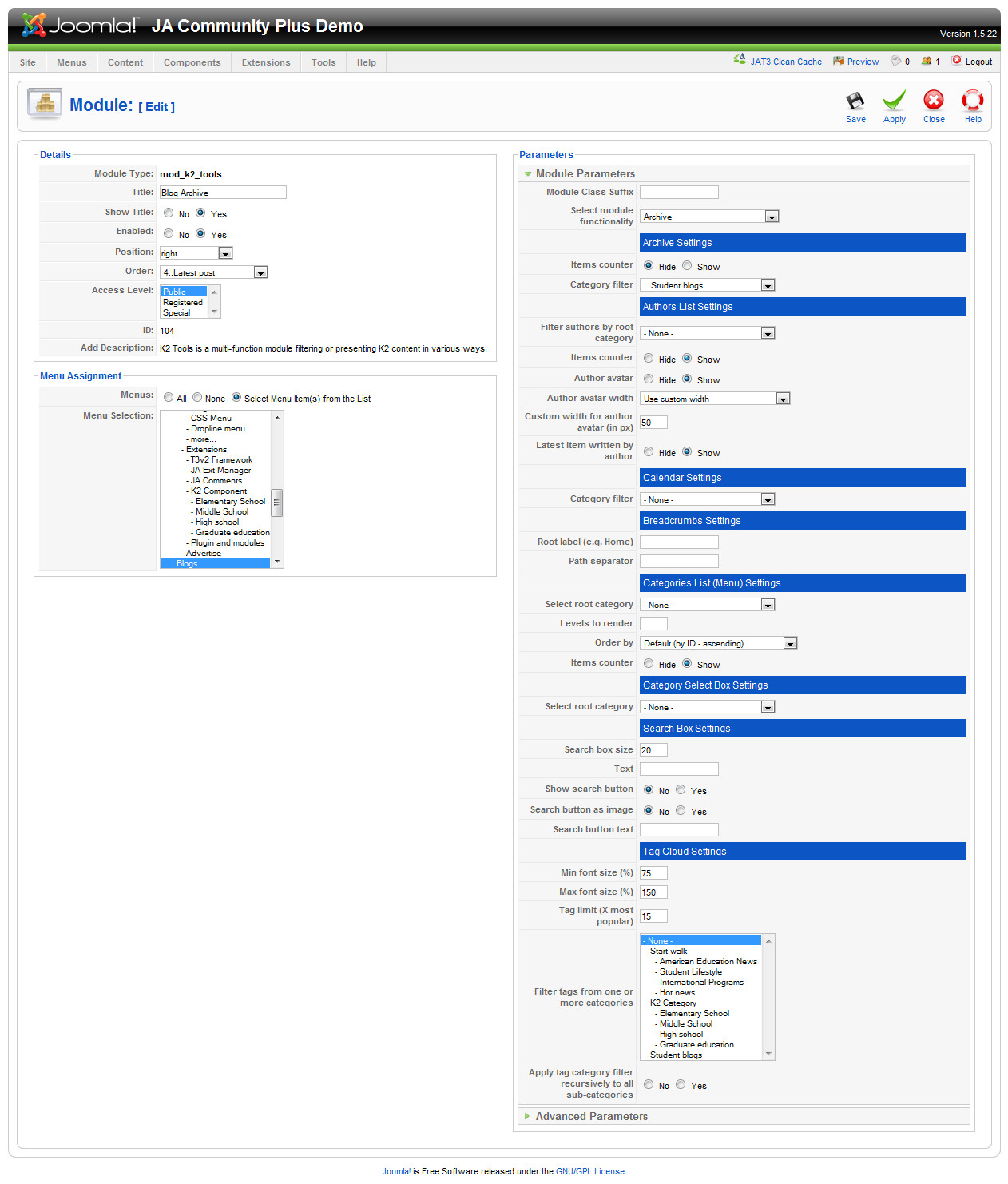
Task: Click the Save disk icon
Action: tap(855, 101)
